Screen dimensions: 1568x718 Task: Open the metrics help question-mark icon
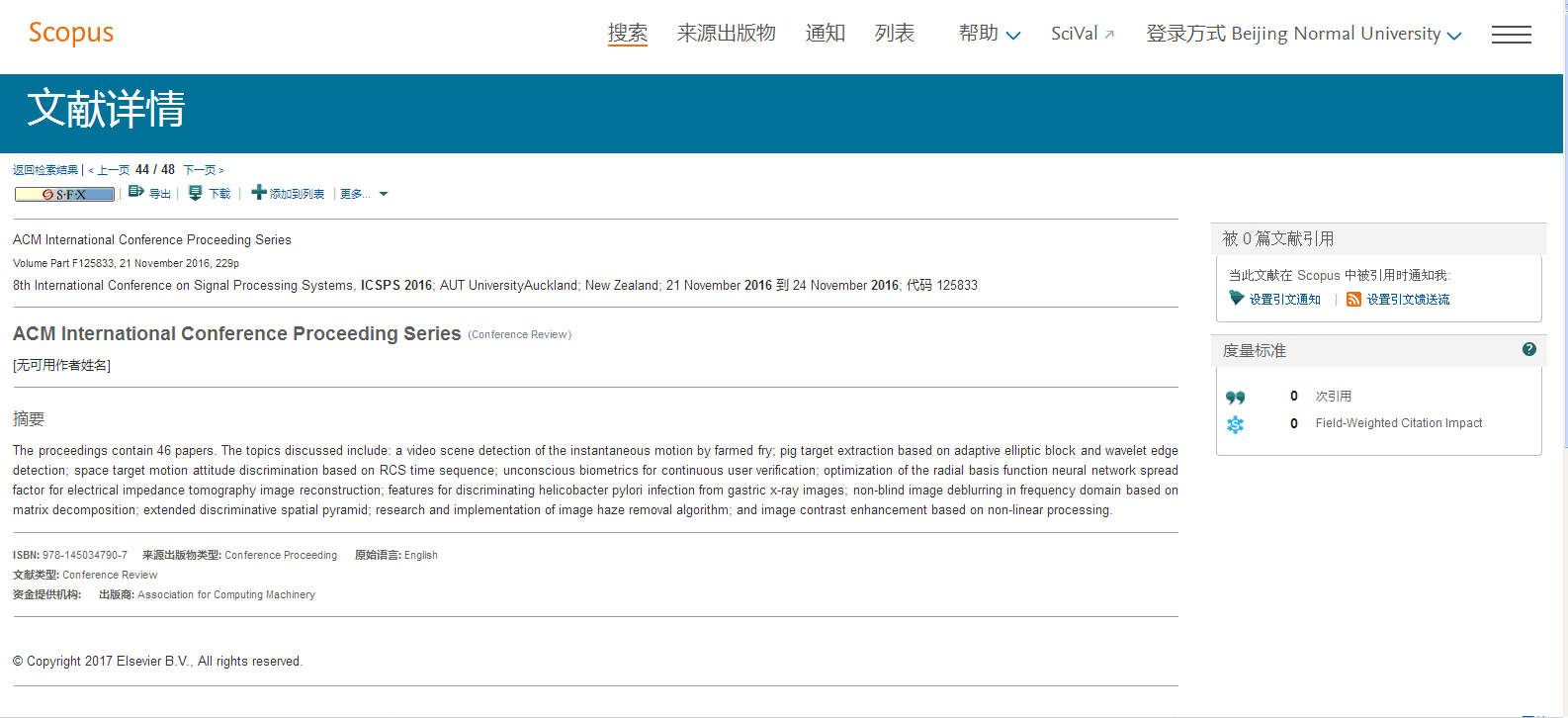[1529, 349]
